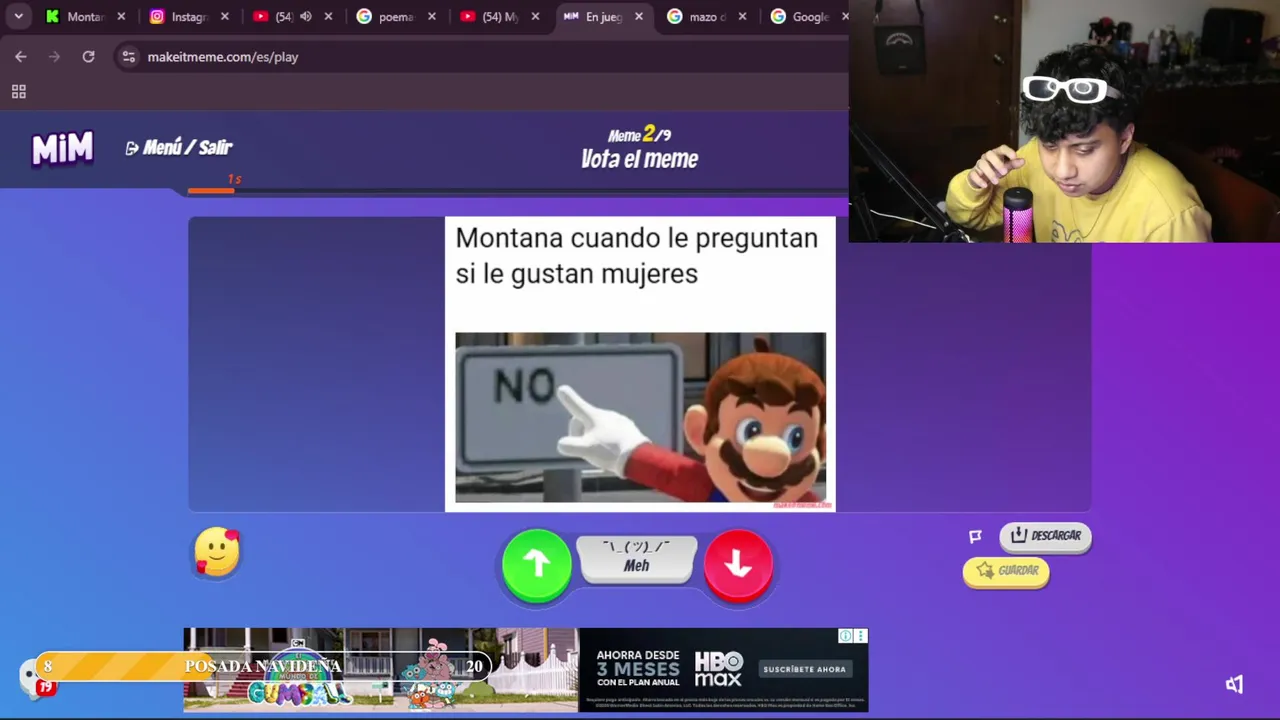The height and width of the screenshot is (720, 1280).
Task: Click the 'Meme 2/9' counter
Action: click(x=639, y=135)
